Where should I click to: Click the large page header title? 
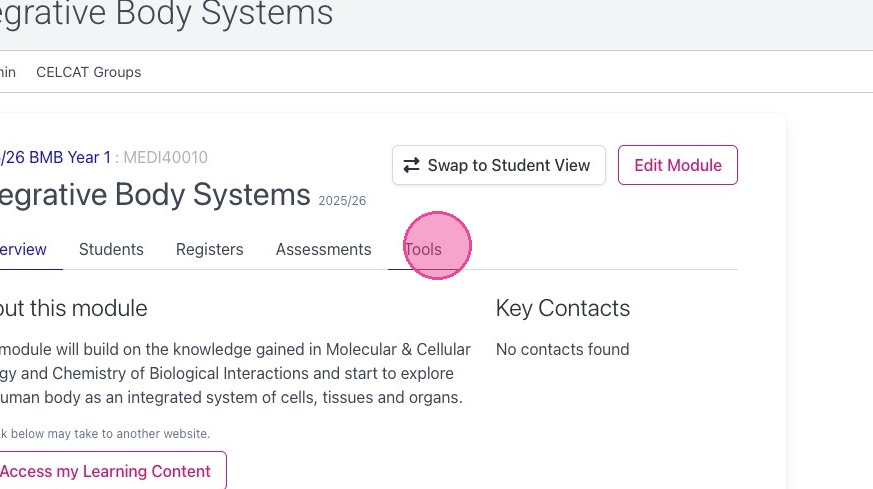(x=166, y=14)
